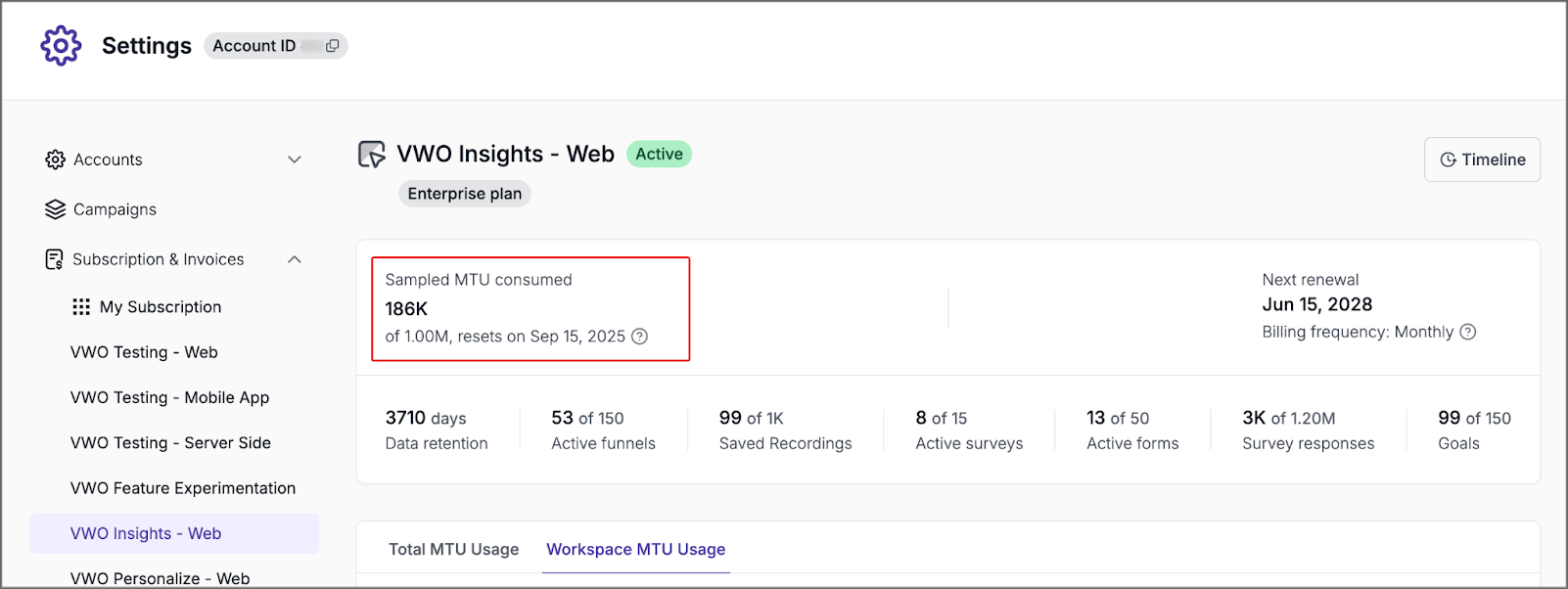Click the 'Next renewal' label

click(1311, 280)
